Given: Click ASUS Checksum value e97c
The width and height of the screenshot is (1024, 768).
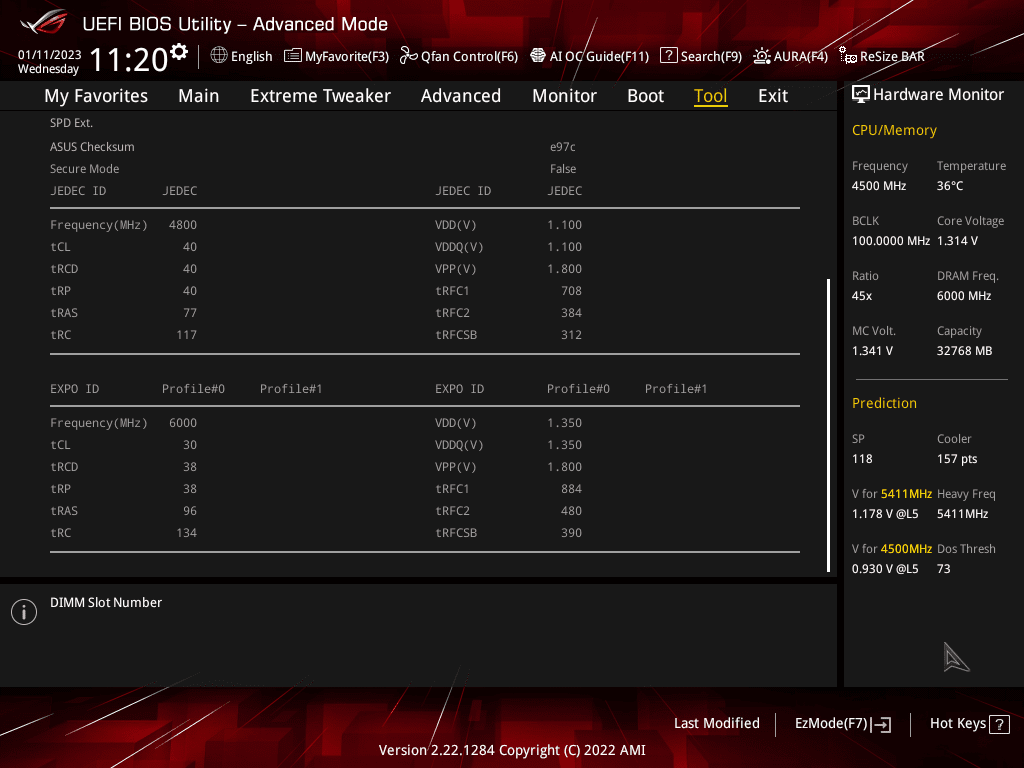Looking at the screenshot, I should click(x=563, y=147).
